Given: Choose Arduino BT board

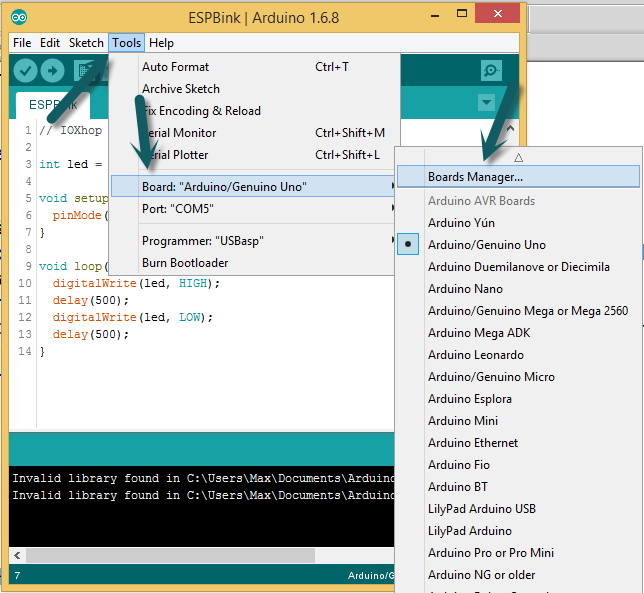Looking at the screenshot, I should 518,487.
